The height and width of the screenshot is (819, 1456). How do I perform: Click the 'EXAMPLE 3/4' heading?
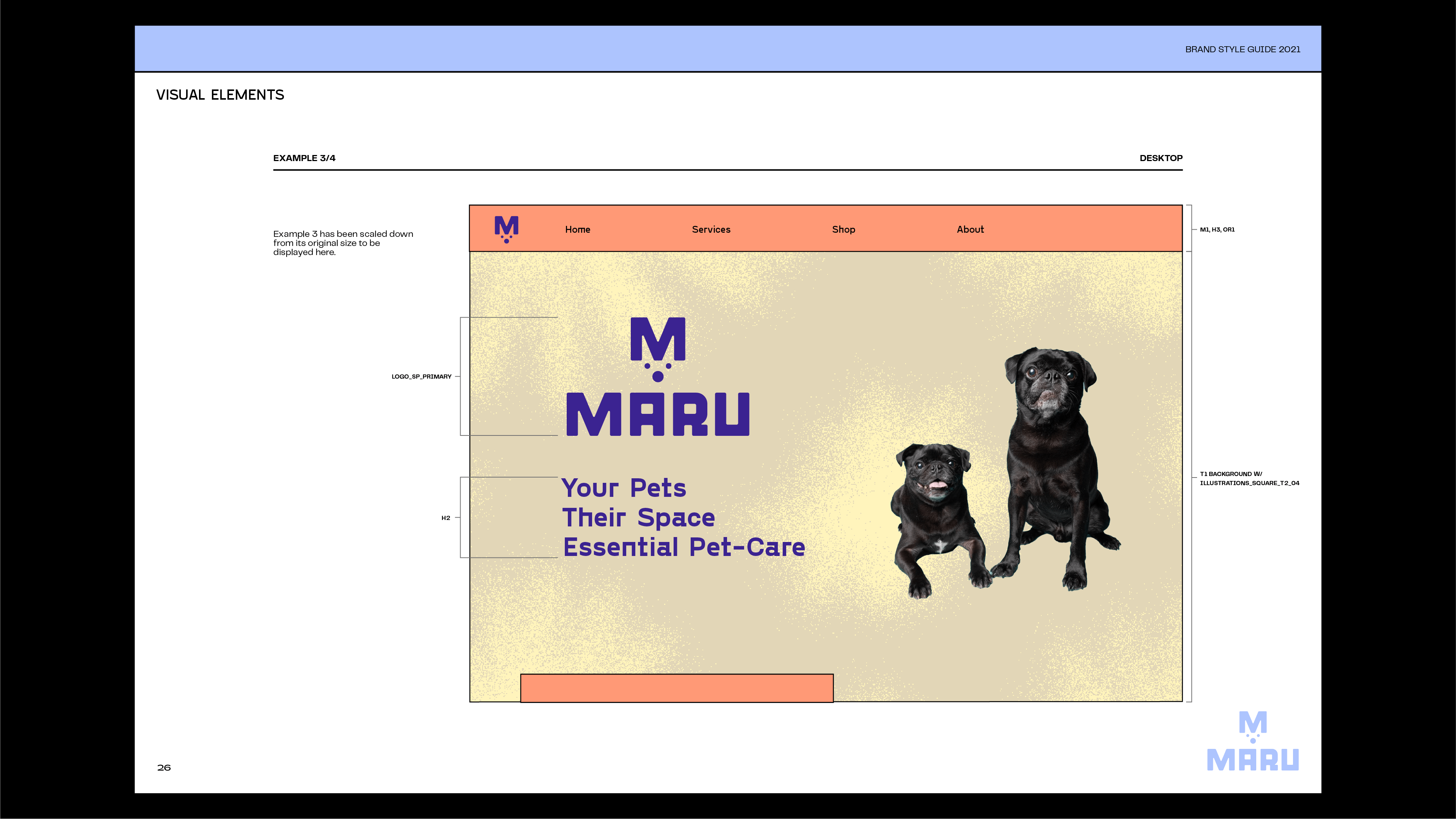(304, 158)
